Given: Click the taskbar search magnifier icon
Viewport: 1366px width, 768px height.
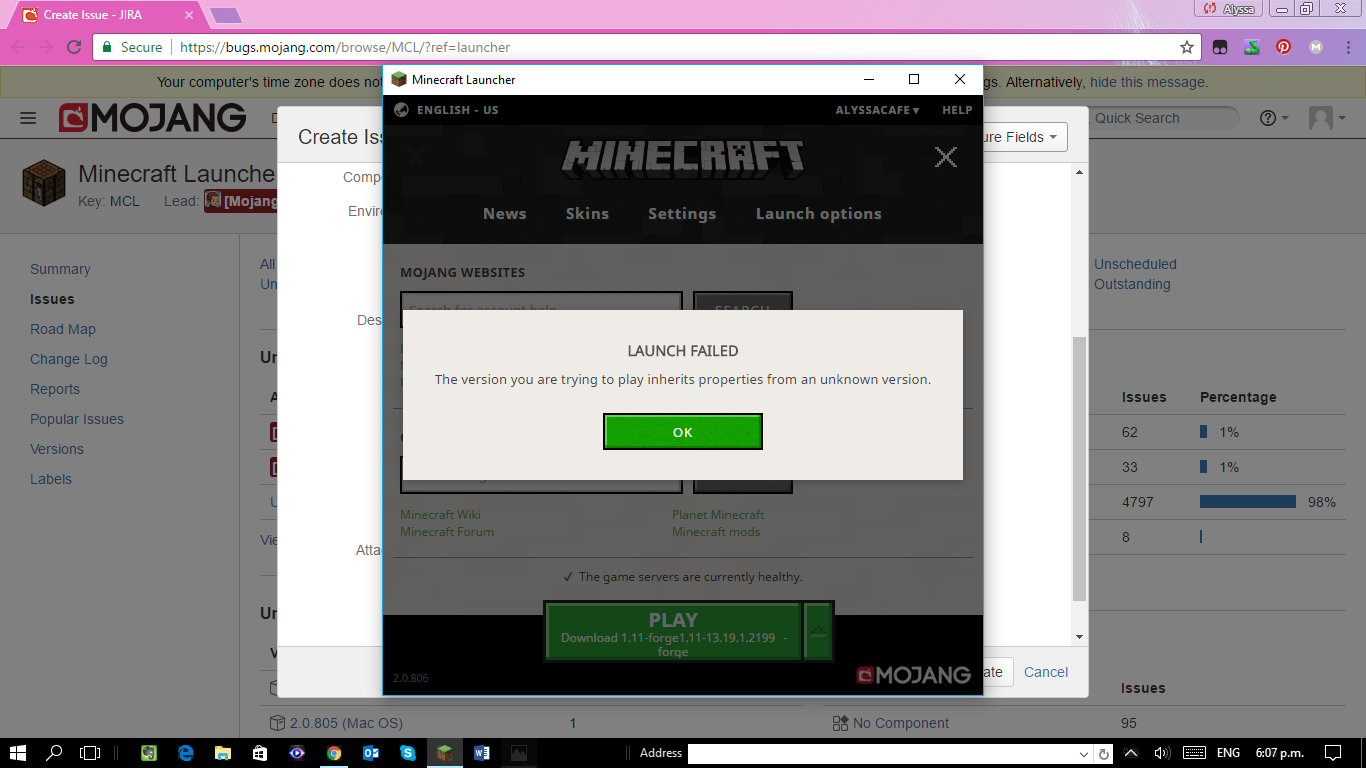Looking at the screenshot, I should pyautogui.click(x=54, y=753).
